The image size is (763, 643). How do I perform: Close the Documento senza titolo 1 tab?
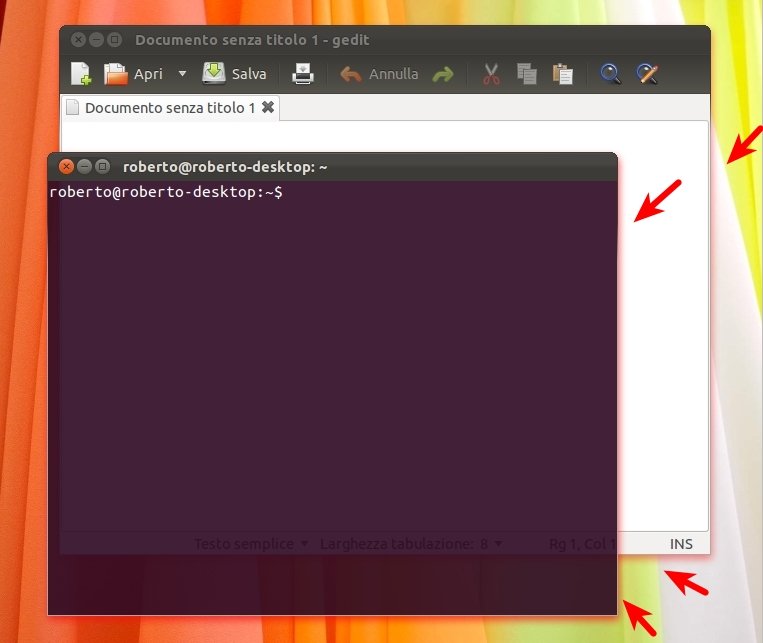click(268, 107)
